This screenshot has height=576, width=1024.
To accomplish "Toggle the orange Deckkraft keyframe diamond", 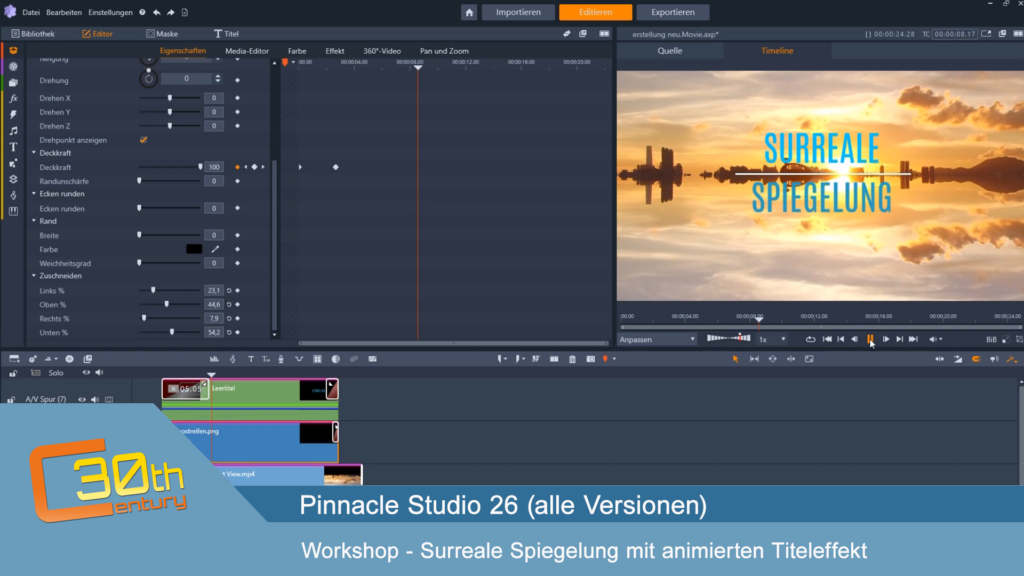I will (x=238, y=167).
